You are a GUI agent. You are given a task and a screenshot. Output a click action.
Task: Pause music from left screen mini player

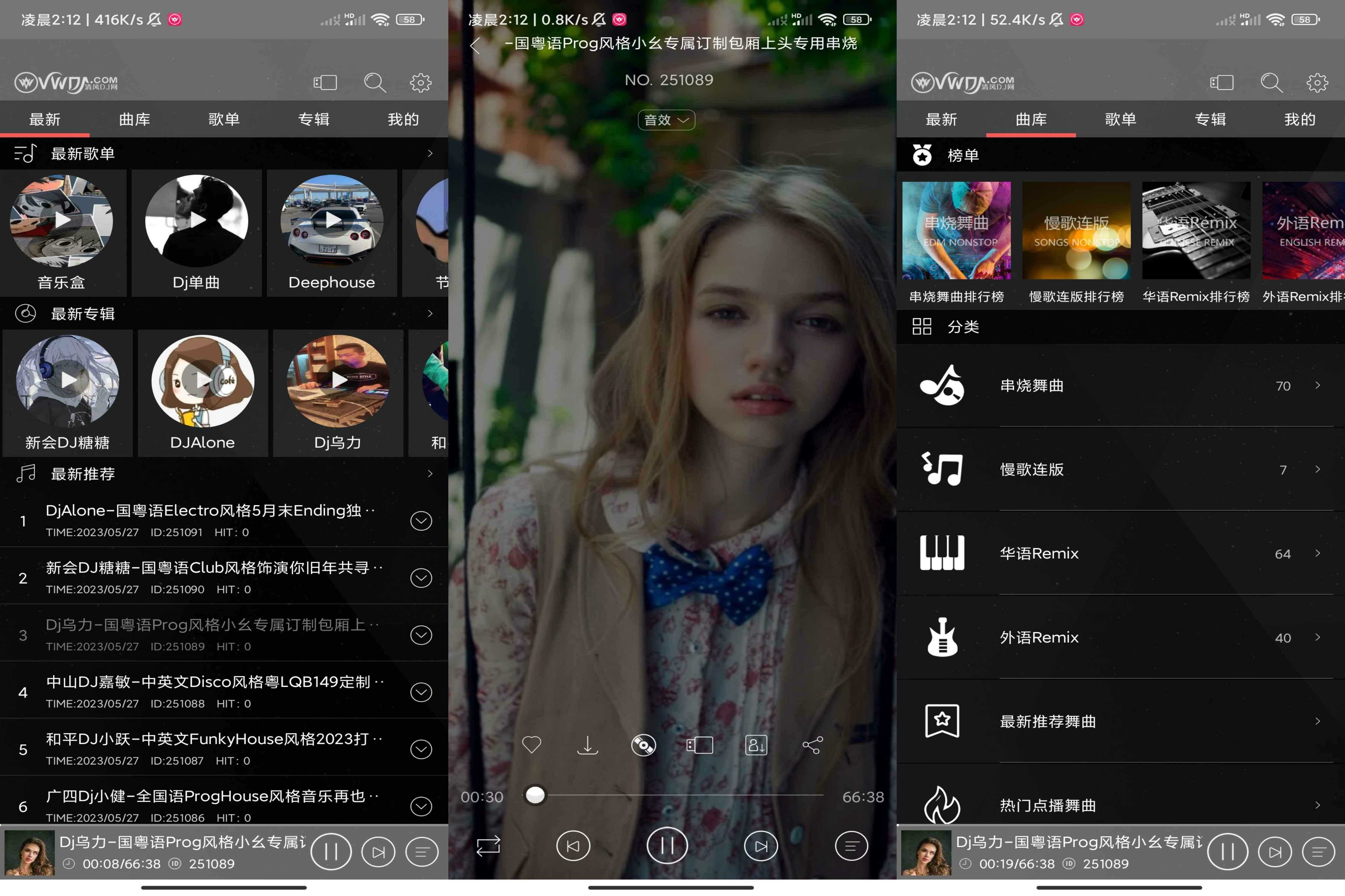(331, 852)
